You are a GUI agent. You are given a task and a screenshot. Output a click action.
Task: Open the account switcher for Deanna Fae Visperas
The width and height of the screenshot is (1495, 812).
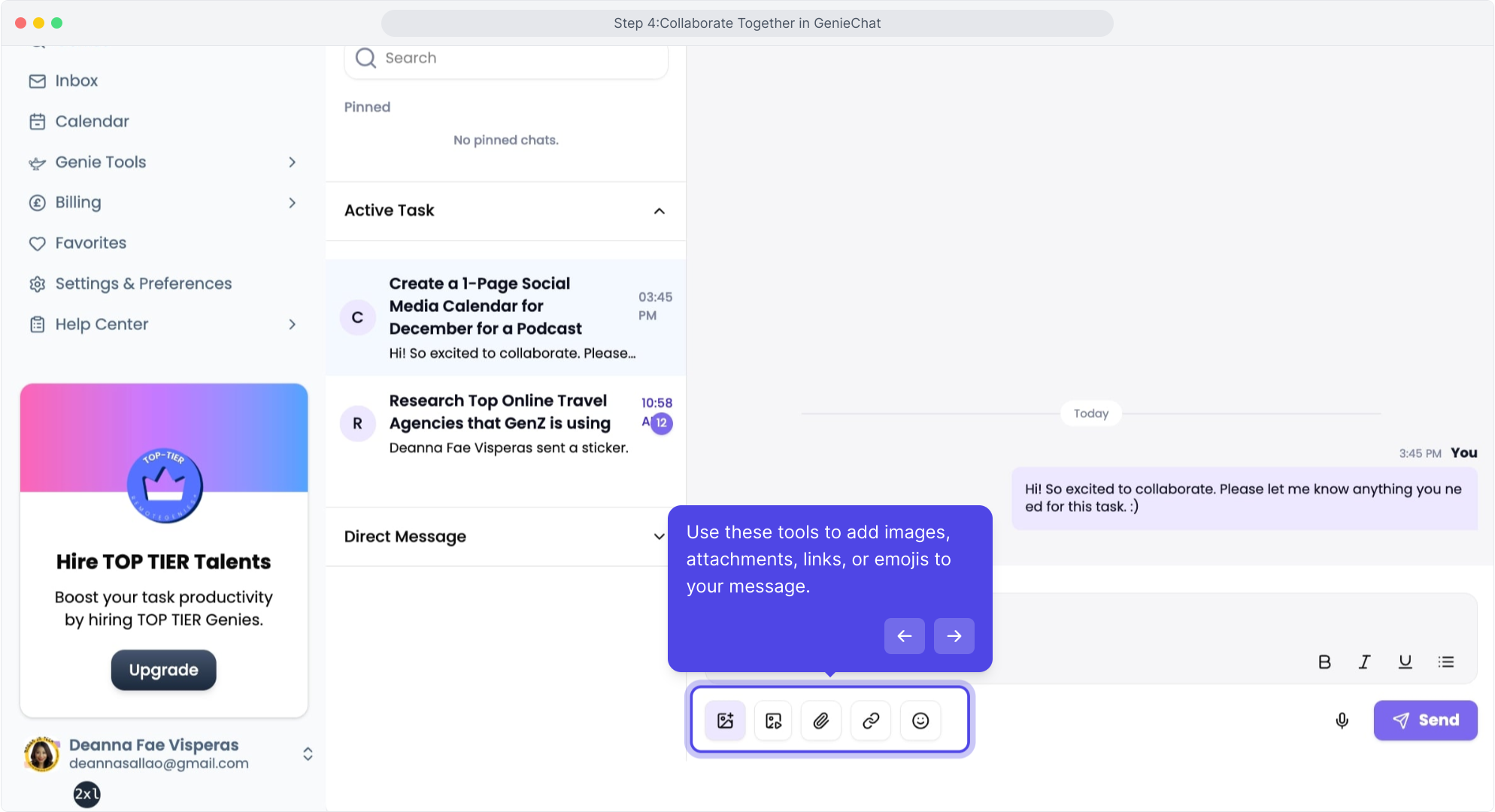click(308, 754)
